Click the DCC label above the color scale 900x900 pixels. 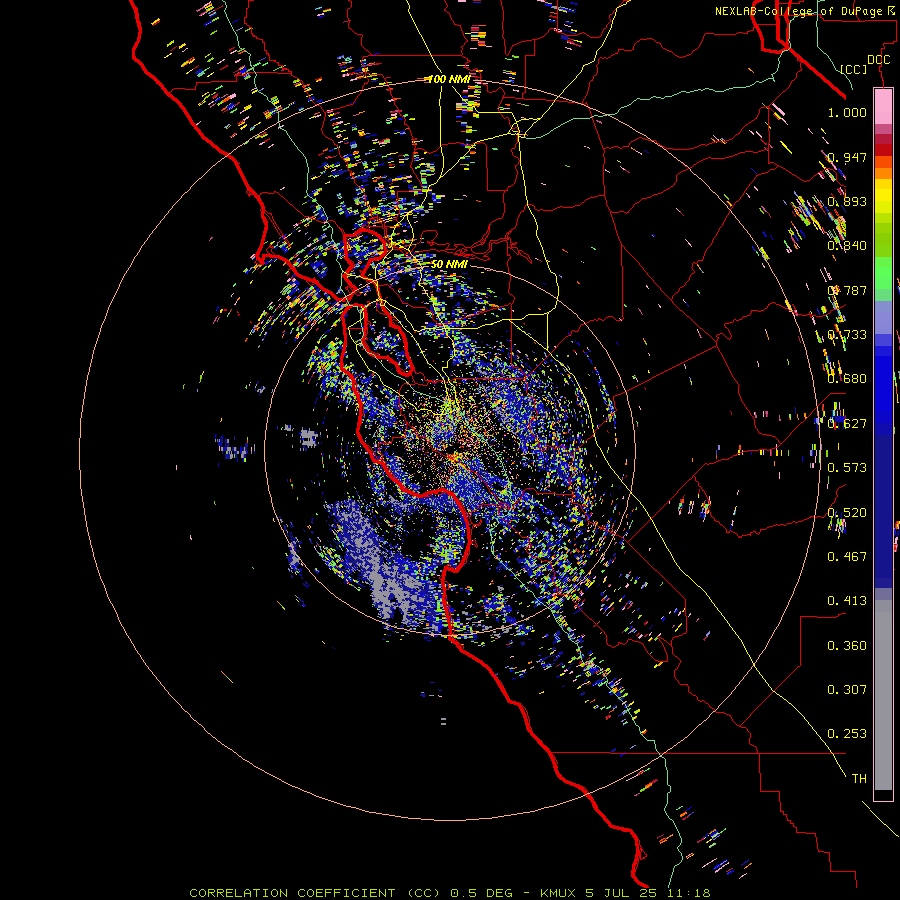coord(878,60)
